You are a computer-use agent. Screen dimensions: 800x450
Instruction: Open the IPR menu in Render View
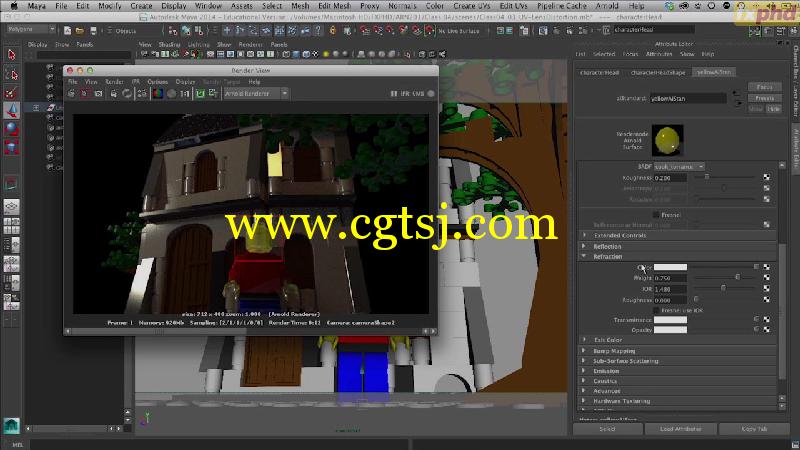pos(136,82)
